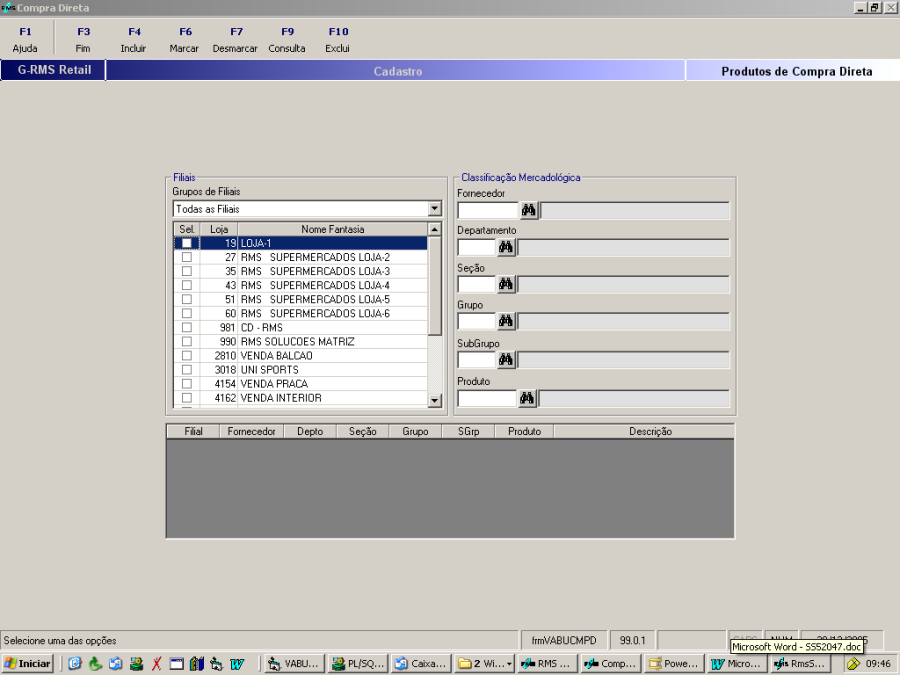Image resolution: width=900 pixels, height=675 pixels.
Task: Open grouped 2 Windows Explorer taskbar button
Action: pos(485,664)
